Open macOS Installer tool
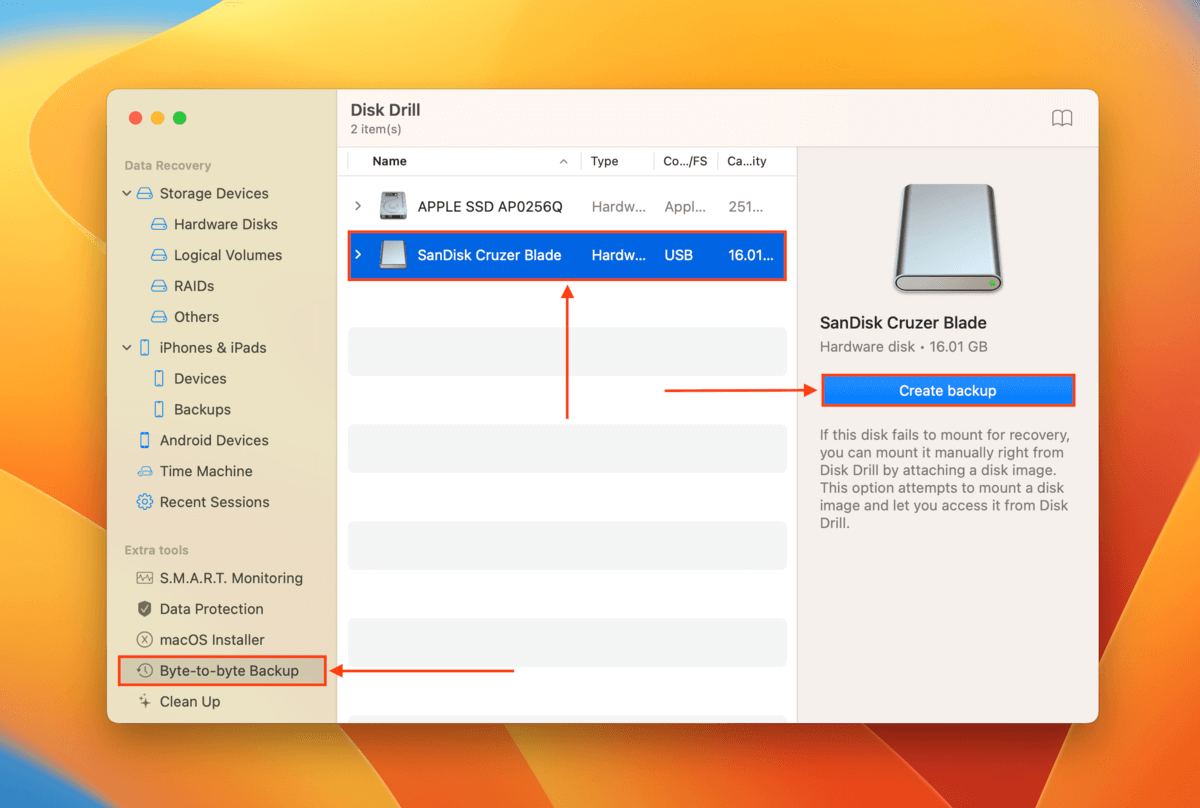1200x808 pixels. point(212,640)
